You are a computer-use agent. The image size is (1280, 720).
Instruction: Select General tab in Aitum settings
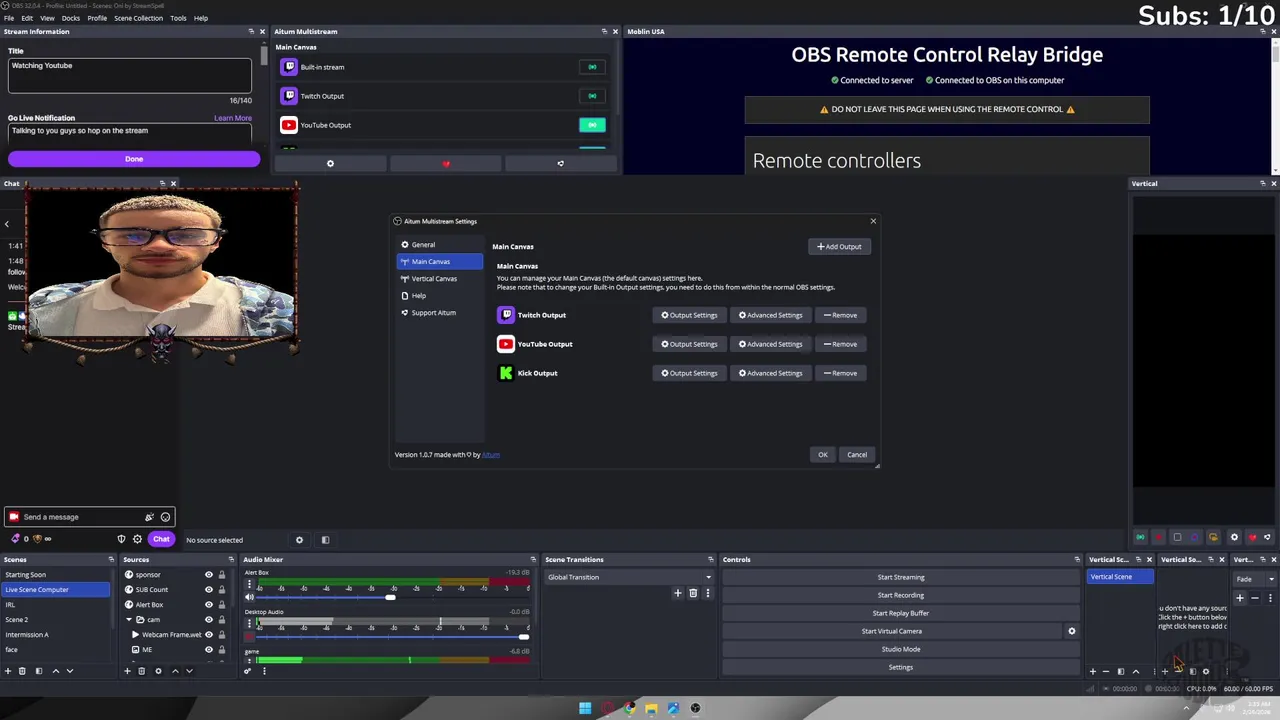point(439,245)
